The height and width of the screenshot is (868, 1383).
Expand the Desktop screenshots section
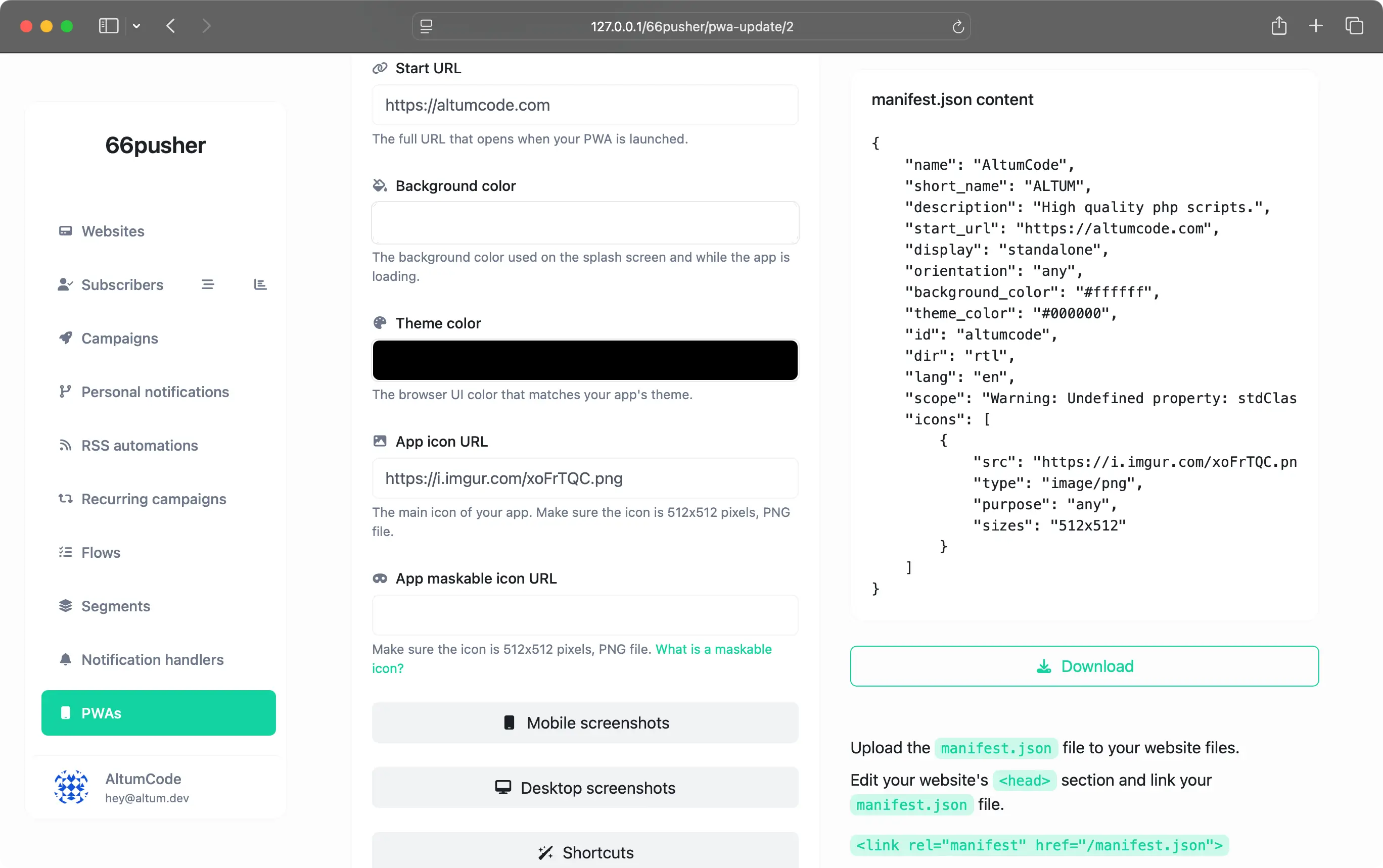pyautogui.click(x=585, y=788)
